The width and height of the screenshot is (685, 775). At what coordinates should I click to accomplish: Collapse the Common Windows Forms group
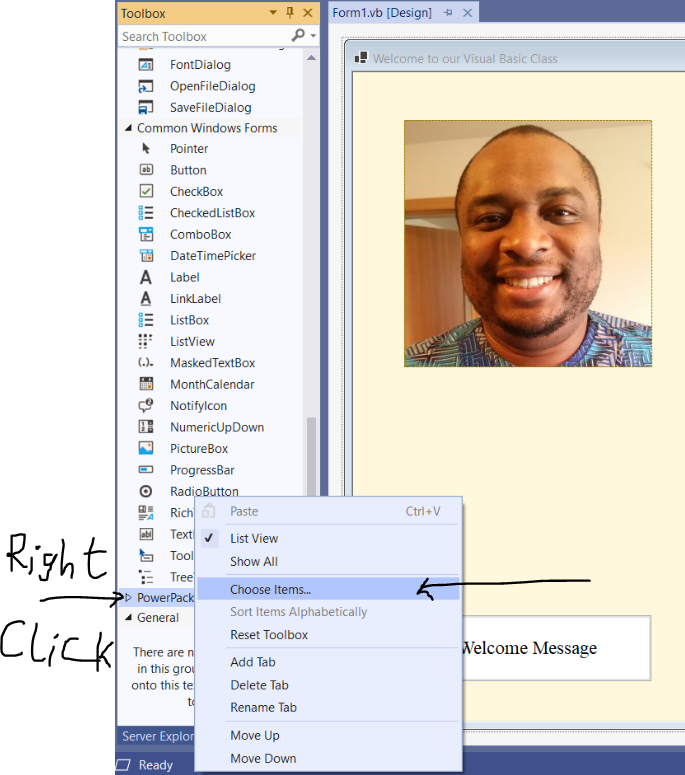(x=127, y=128)
